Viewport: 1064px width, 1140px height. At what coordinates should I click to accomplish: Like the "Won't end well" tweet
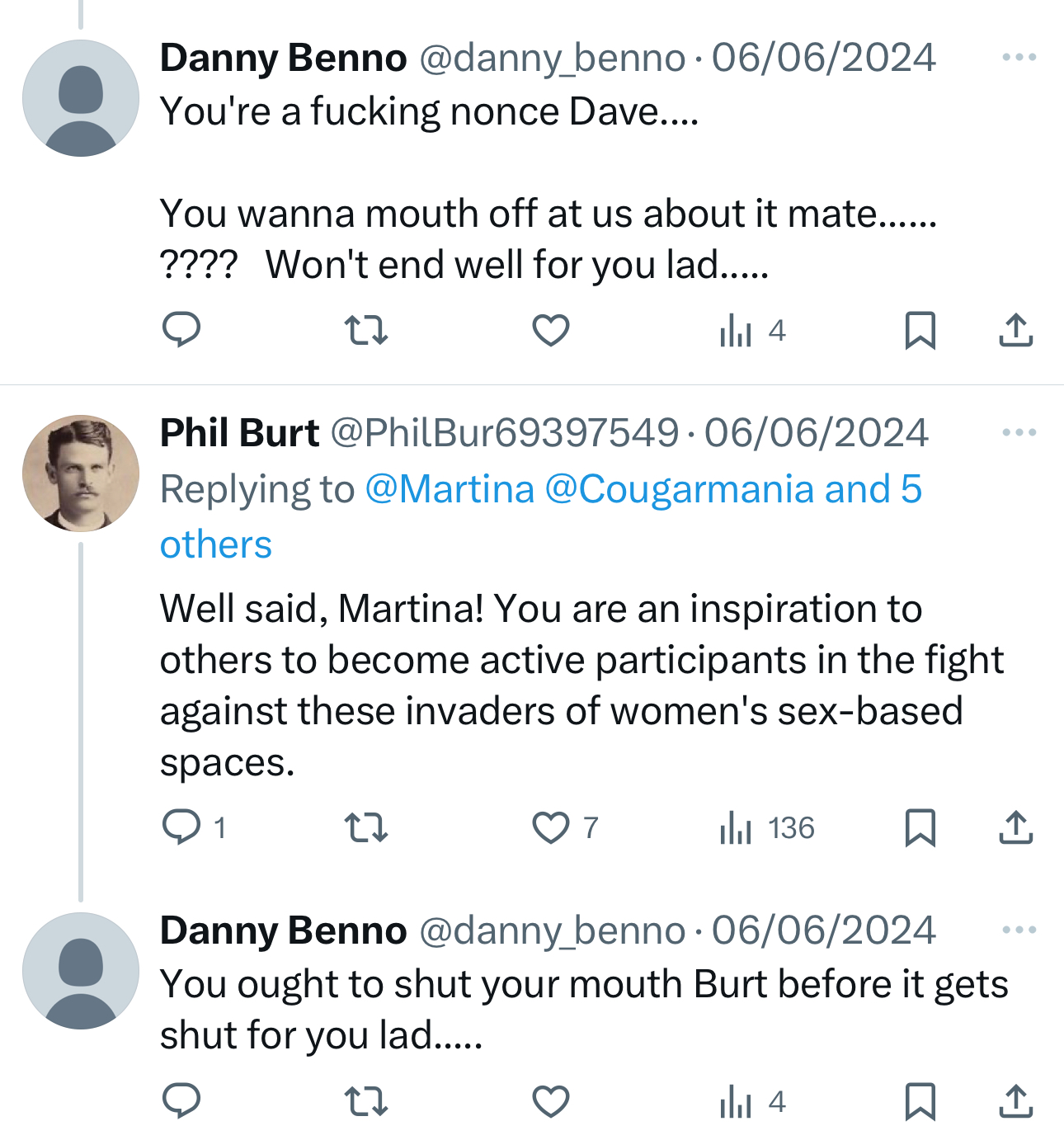tap(551, 331)
